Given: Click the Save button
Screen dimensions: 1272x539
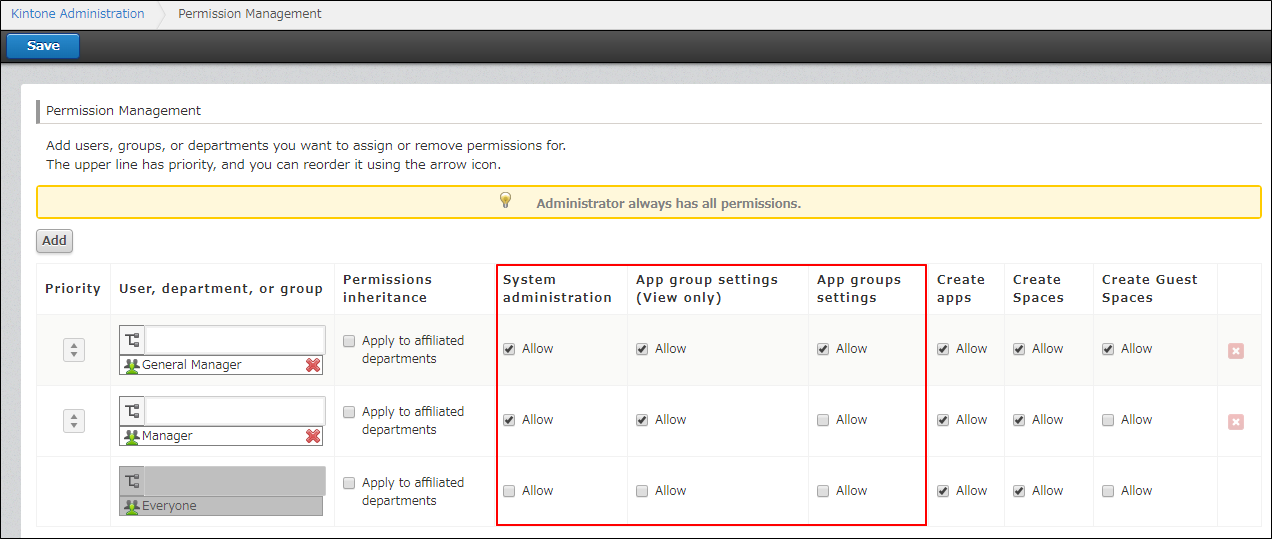Looking at the screenshot, I should pyautogui.click(x=43, y=46).
